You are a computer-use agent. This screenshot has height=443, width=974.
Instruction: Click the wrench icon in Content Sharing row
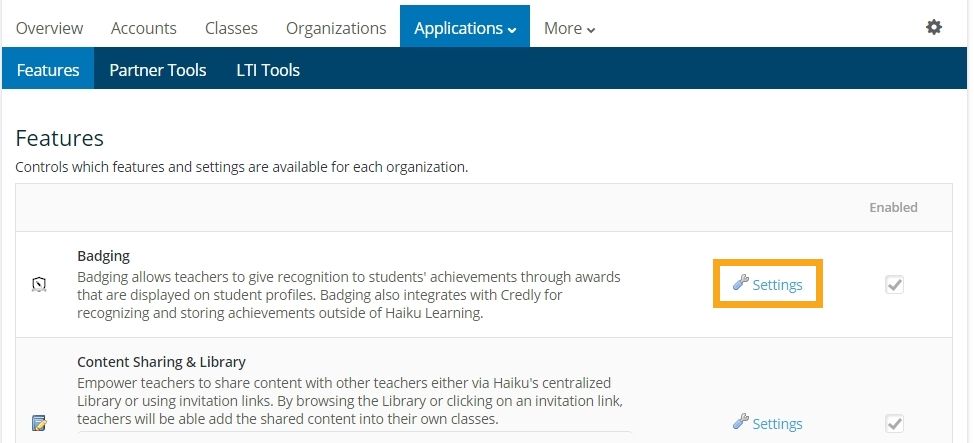(740, 423)
